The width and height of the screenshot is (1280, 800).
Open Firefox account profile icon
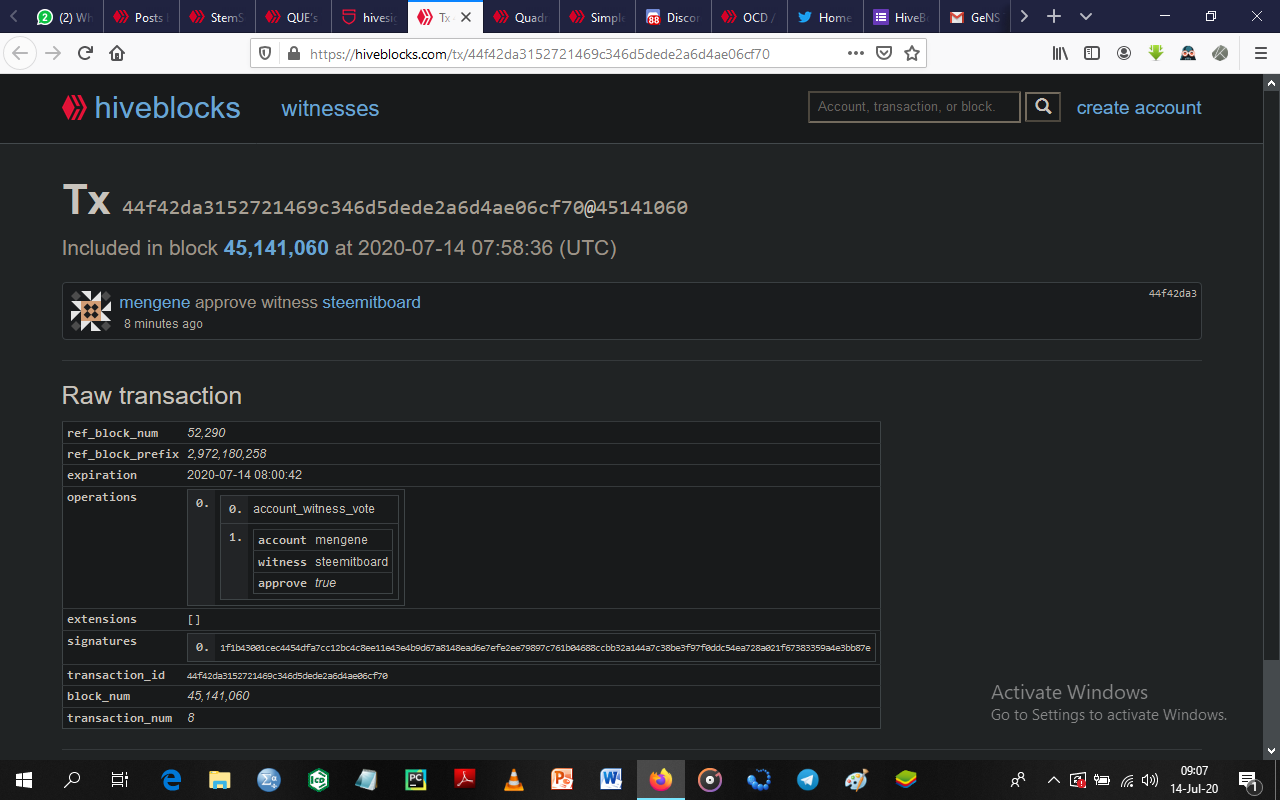tap(1124, 53)
